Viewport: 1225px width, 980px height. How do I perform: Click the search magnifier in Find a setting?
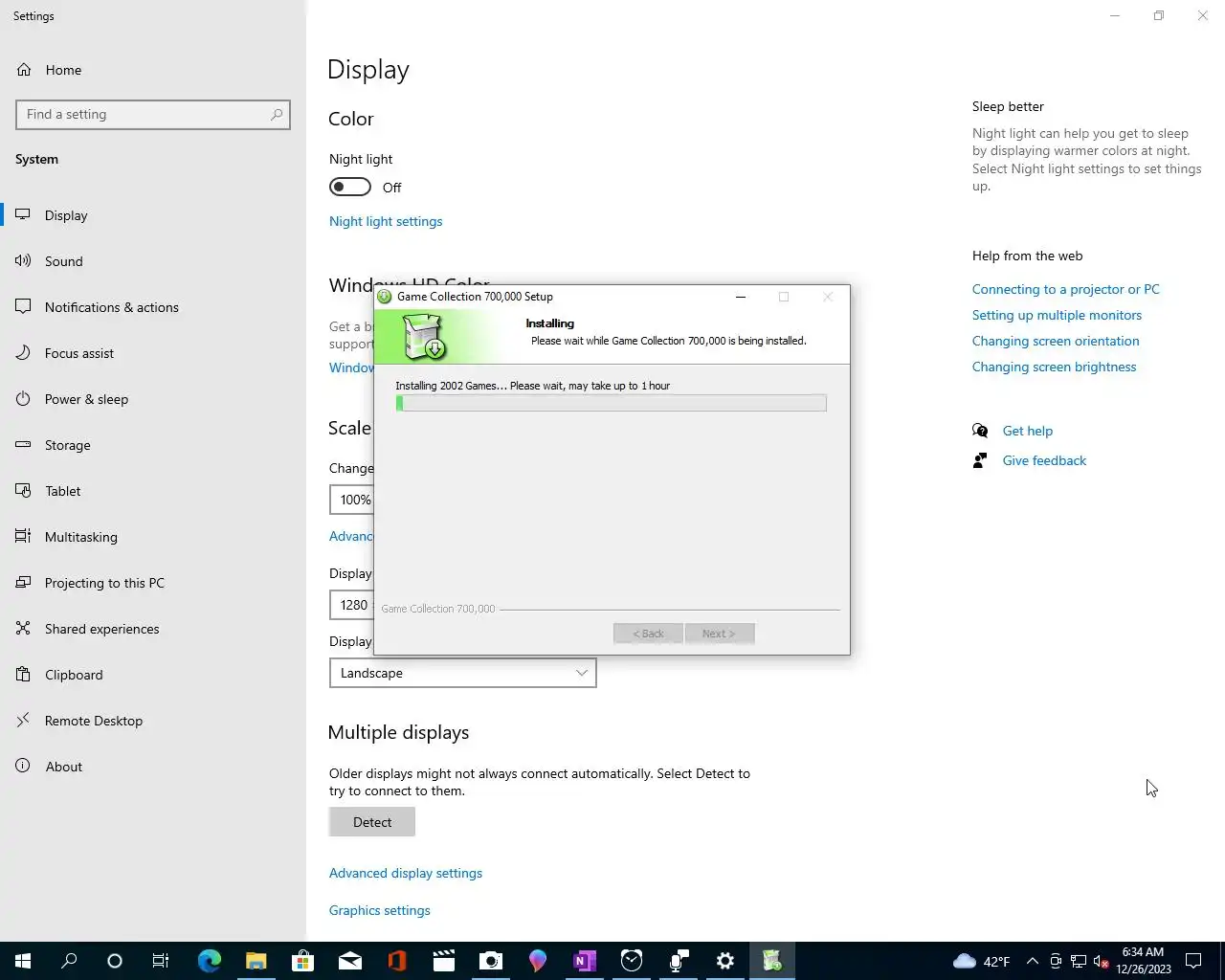(x=277, y=114)
